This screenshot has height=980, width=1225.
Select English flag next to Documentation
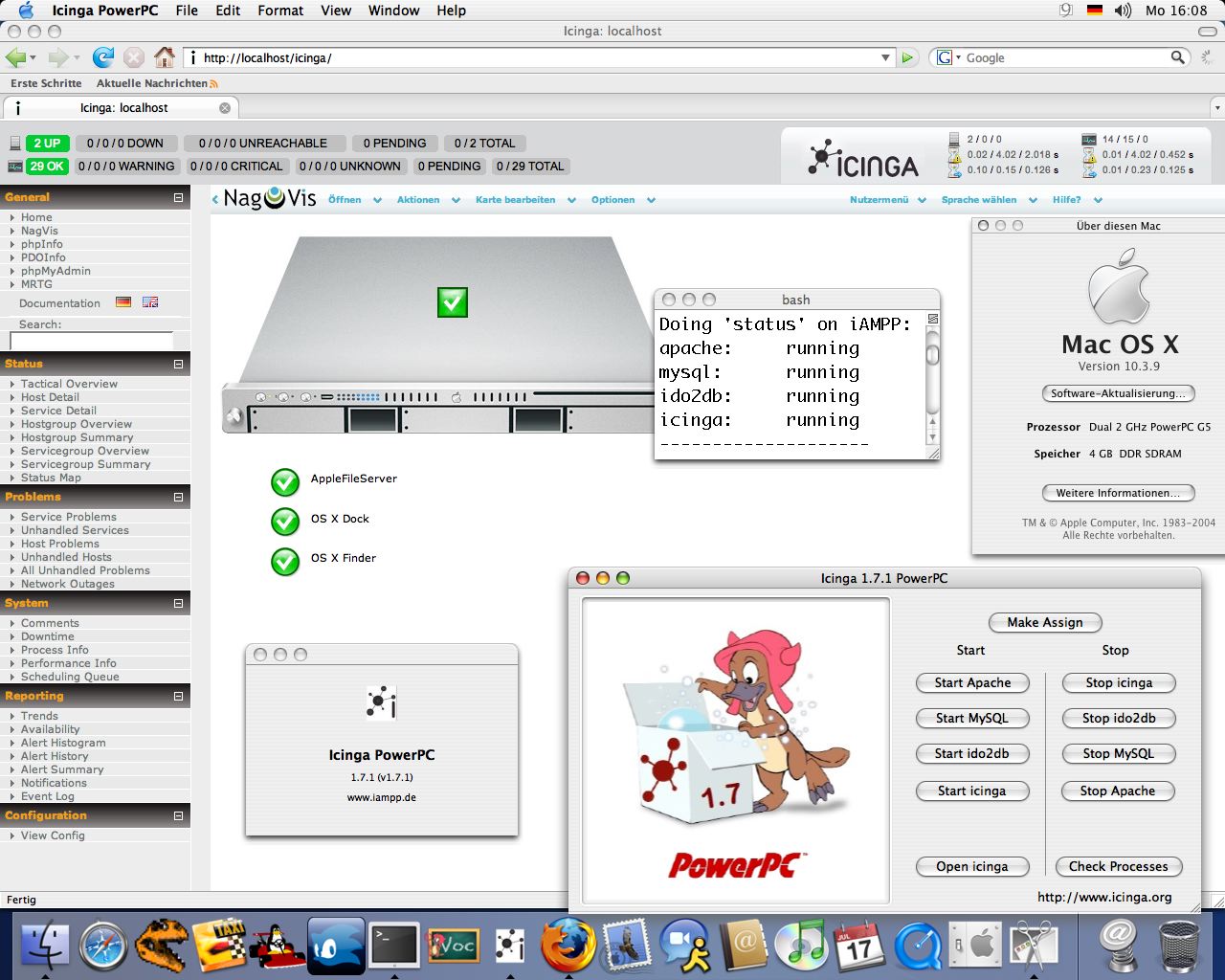tap(150, 302)
